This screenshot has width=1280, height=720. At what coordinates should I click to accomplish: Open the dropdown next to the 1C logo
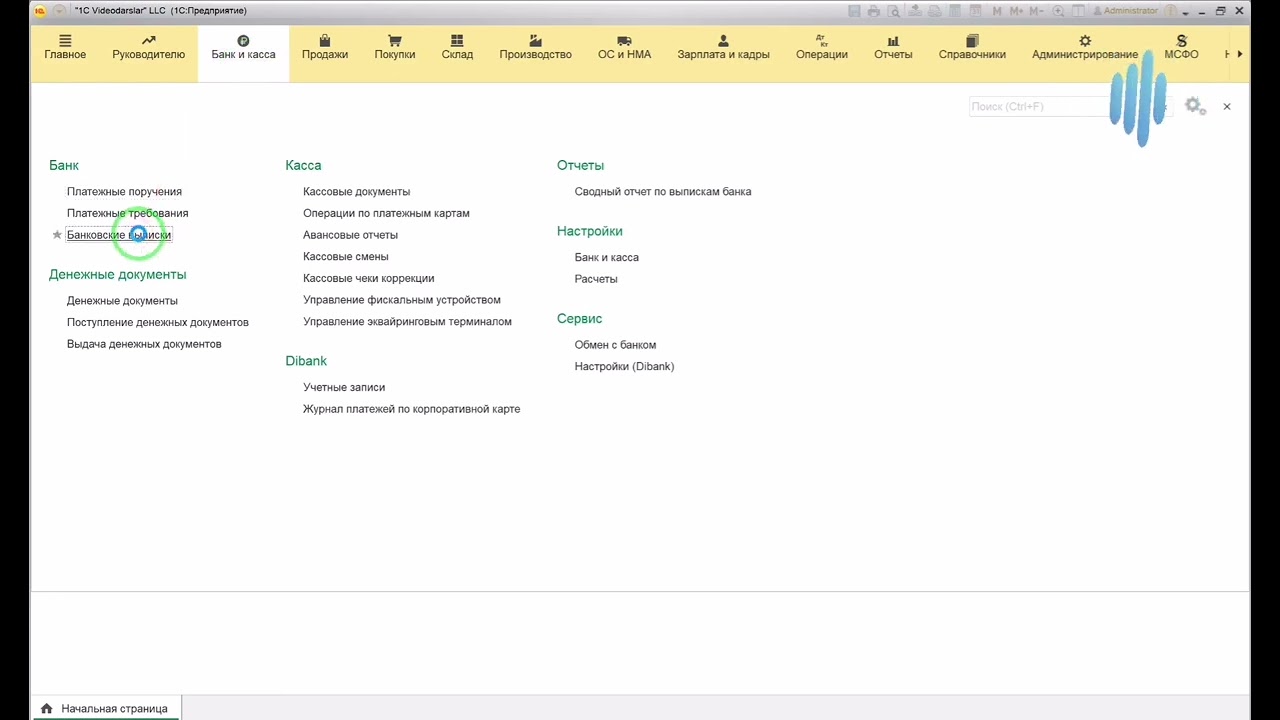click(59, 11)
